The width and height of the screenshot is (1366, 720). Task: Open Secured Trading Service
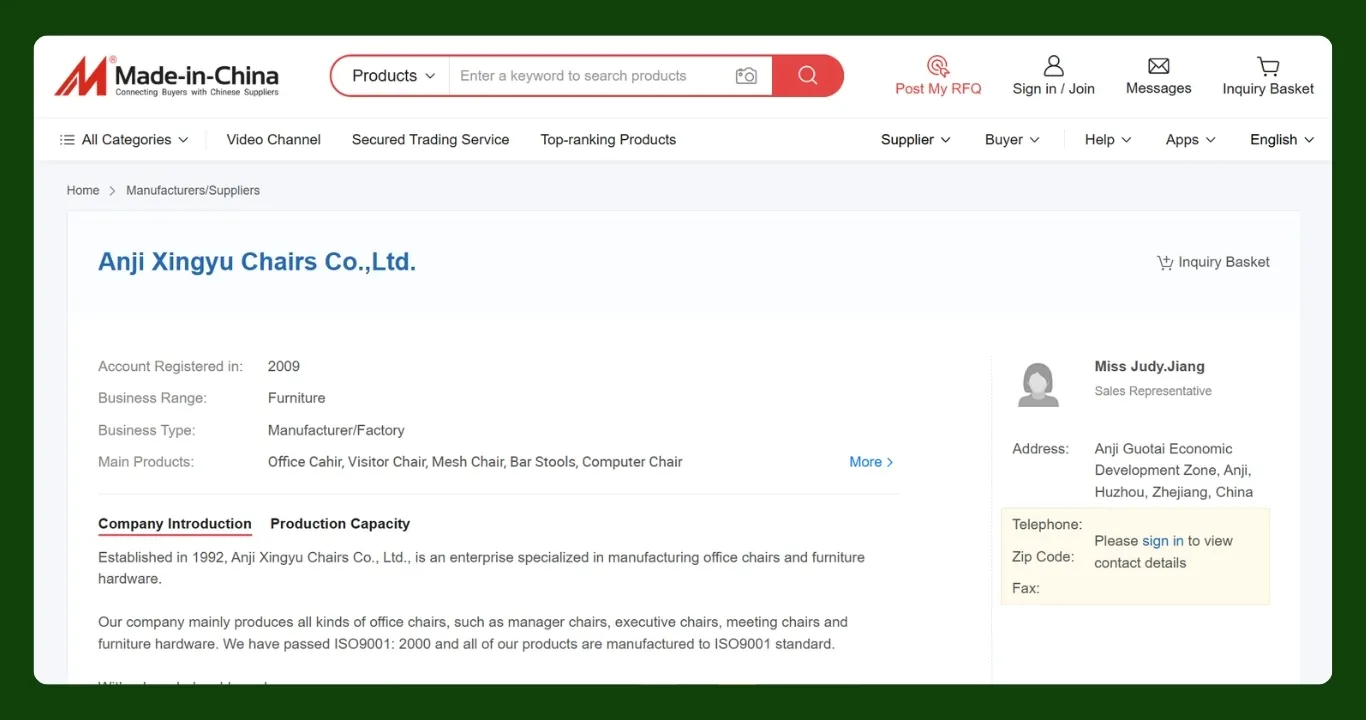tap(430, 140)
